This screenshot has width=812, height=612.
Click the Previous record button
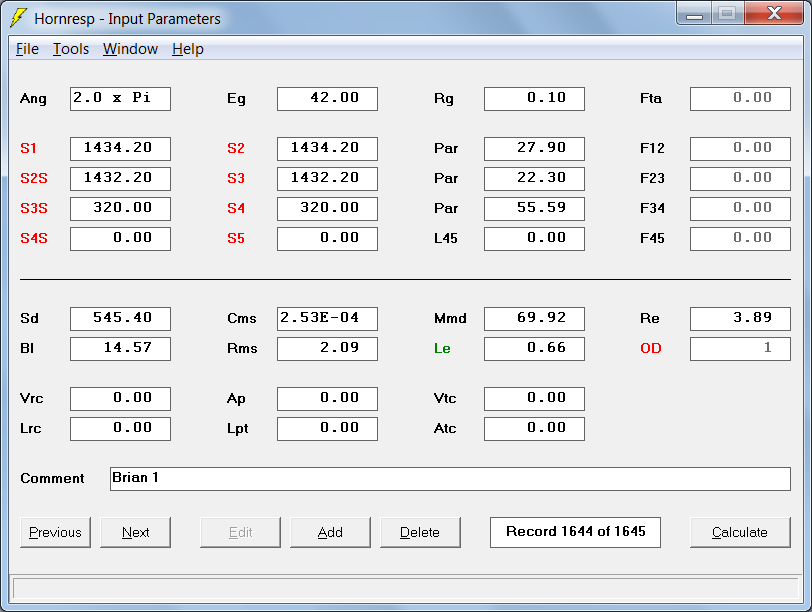[55, 532]
